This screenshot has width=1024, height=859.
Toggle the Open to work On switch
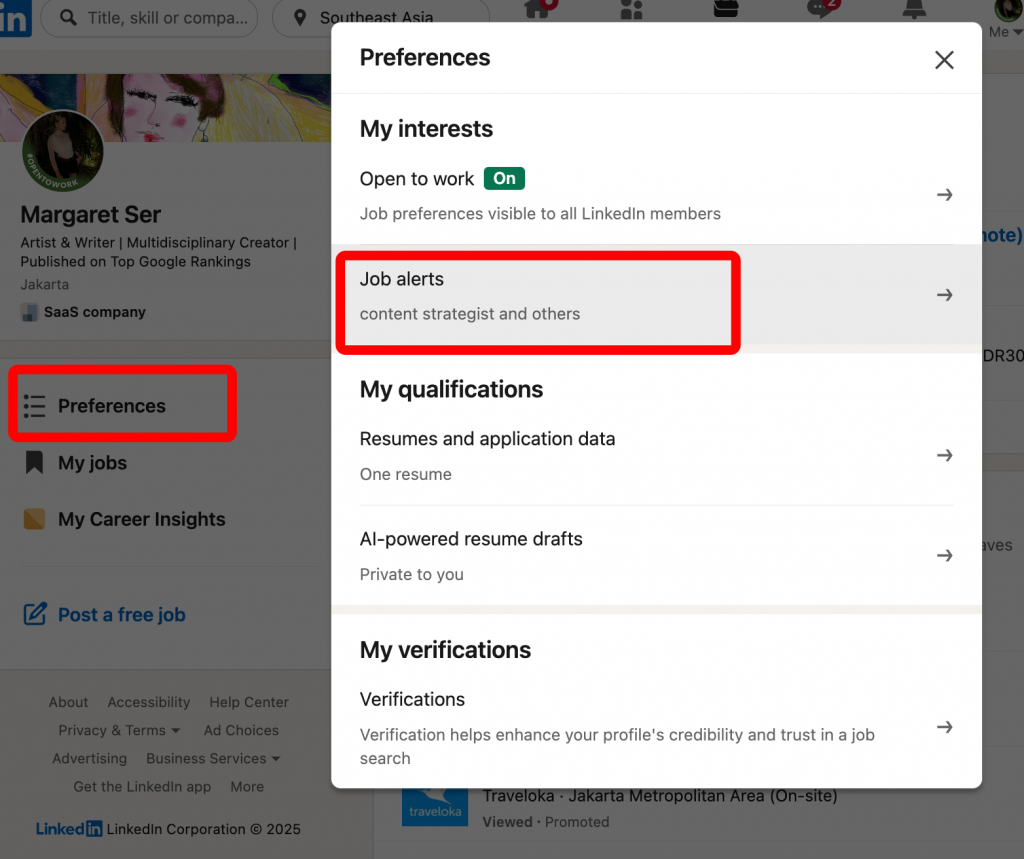click(x=504, y=178)
